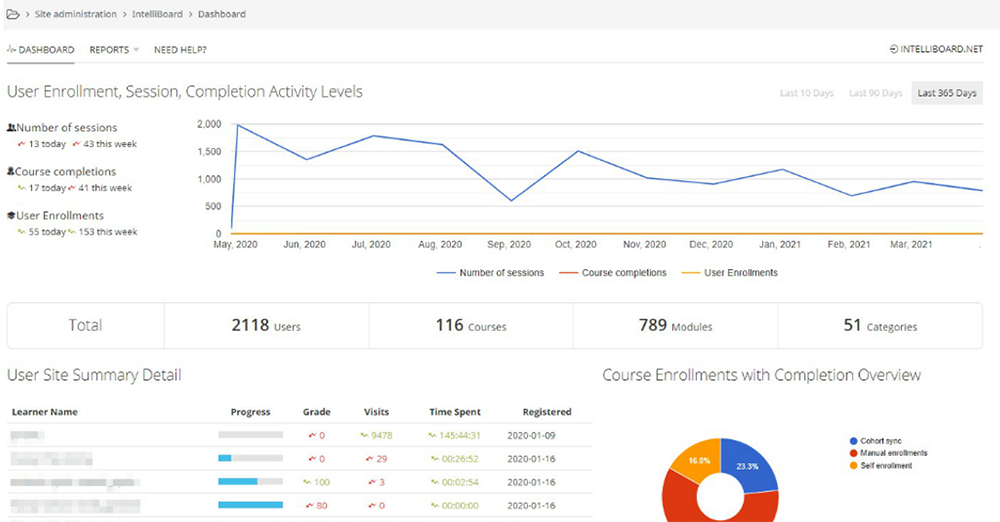The height and width of the screenshot is (522, 1000).
Task: Click '55 today' enrollments stat
Action: (x=41, y=232)
